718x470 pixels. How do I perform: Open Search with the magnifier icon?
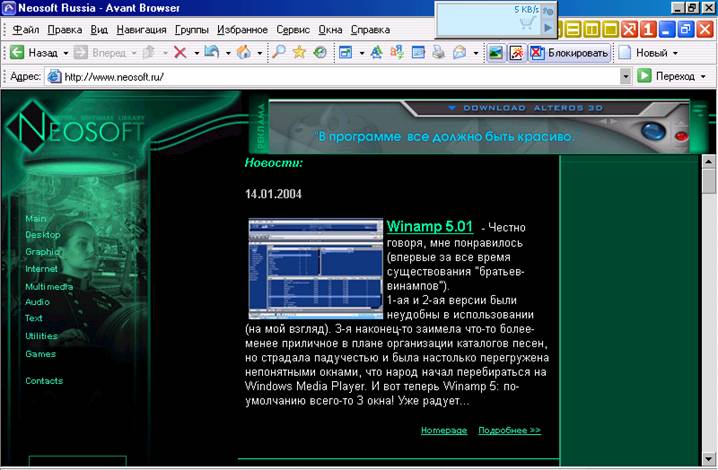point(278,52)
